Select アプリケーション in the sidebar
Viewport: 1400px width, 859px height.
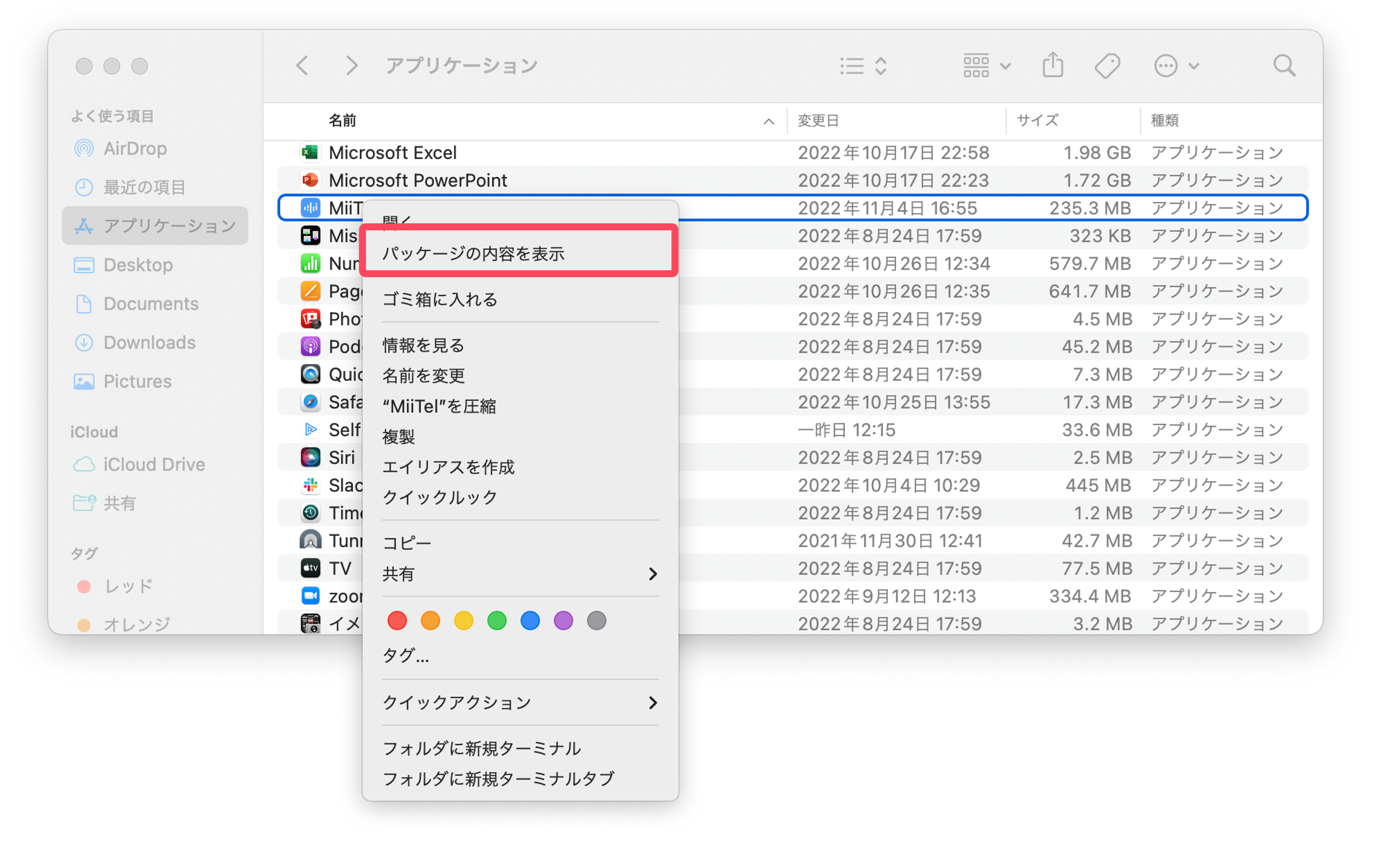click(155, 226)
